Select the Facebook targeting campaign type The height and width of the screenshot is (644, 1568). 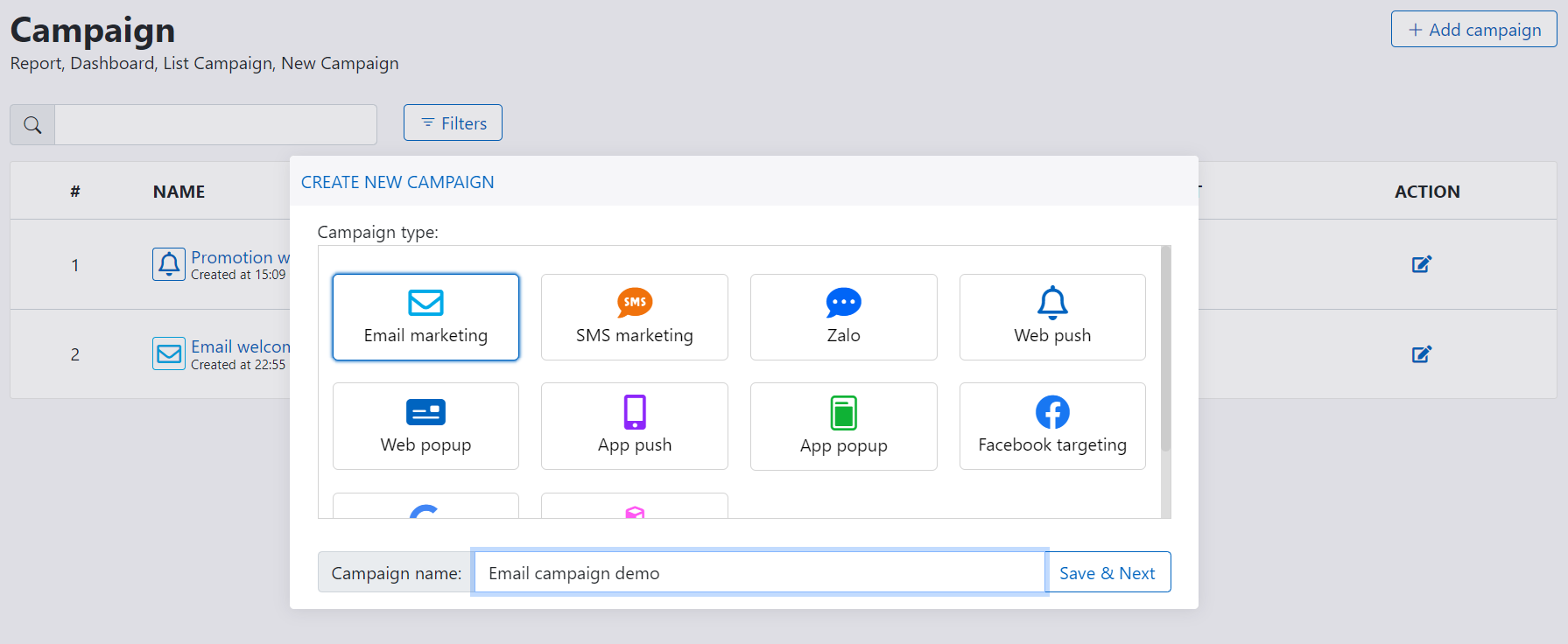point(1051,426)
